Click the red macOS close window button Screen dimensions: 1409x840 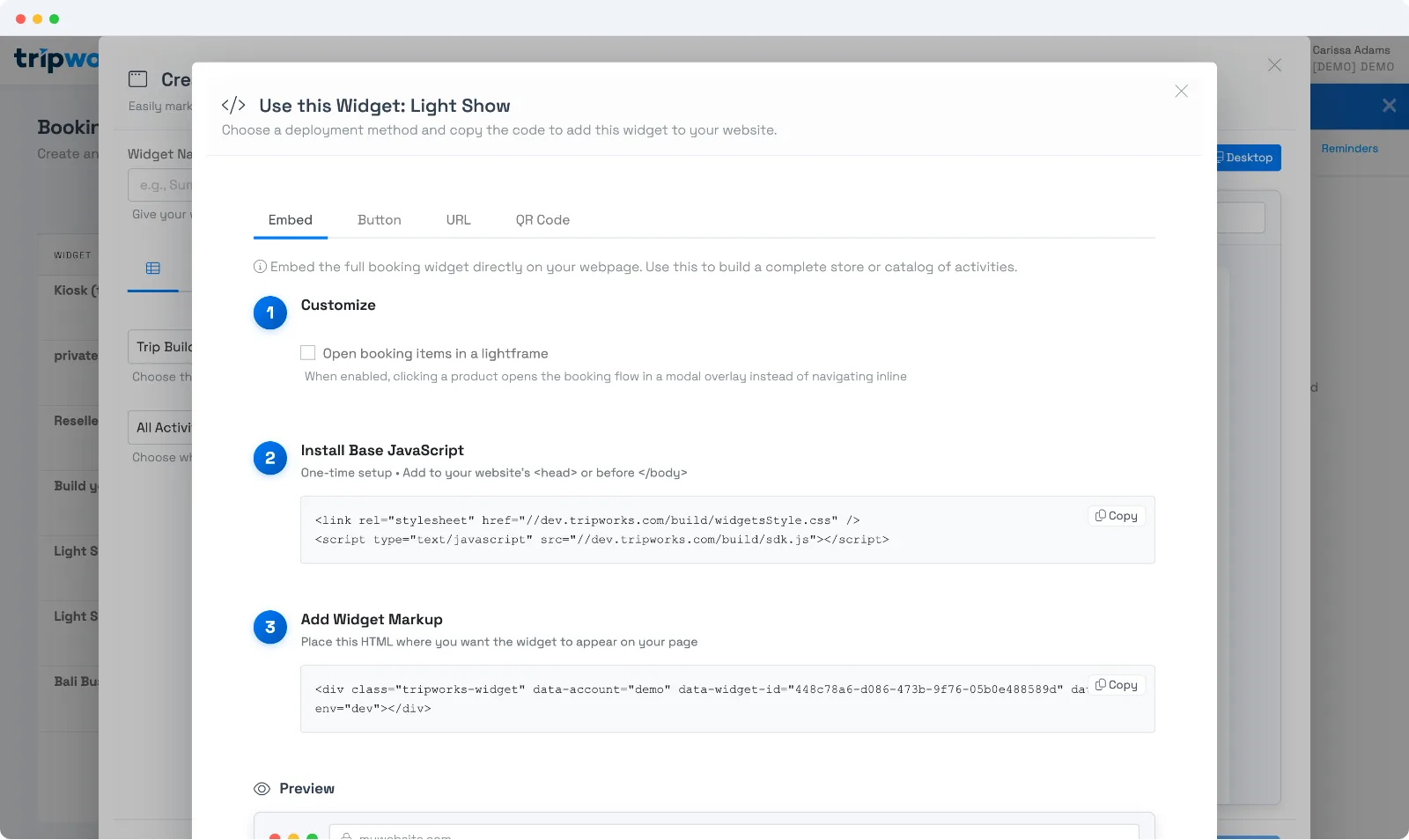pos(20,18)
